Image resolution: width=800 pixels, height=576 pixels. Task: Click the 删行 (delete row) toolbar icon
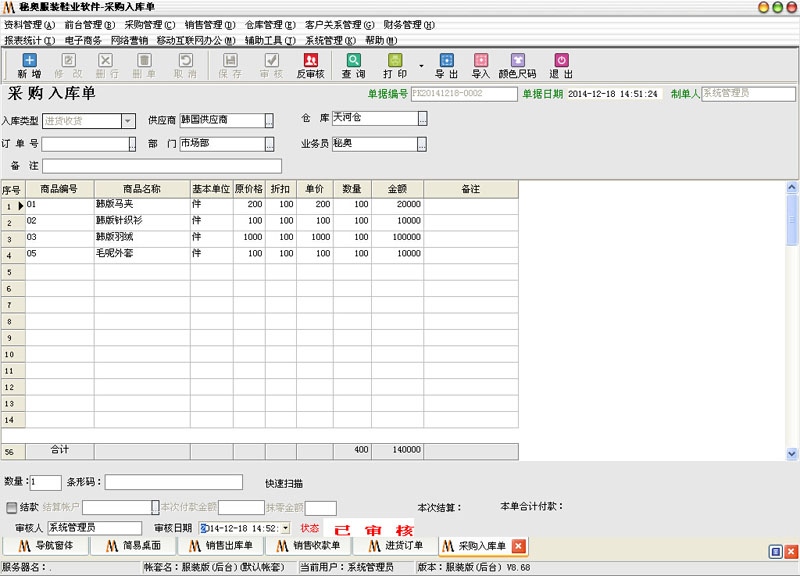point(106,65)
